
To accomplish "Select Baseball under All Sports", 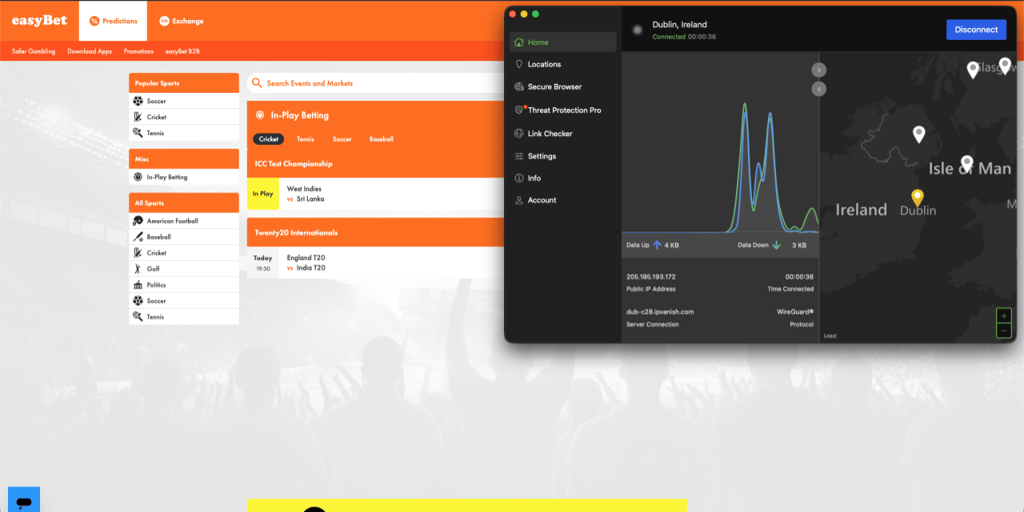I will point(184,237).
